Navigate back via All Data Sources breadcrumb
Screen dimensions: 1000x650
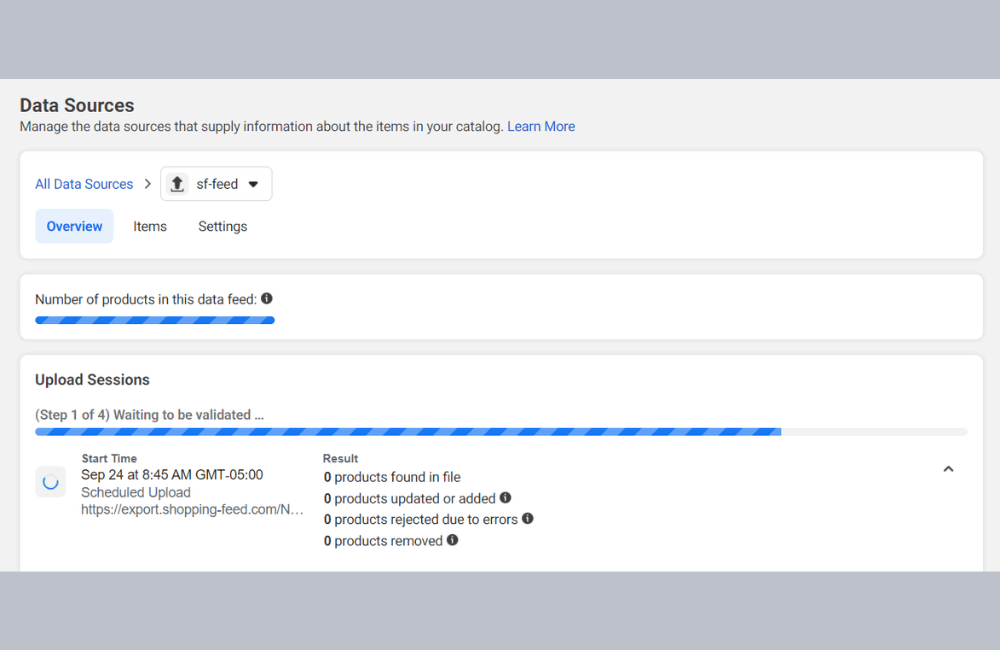click(84, 184)
